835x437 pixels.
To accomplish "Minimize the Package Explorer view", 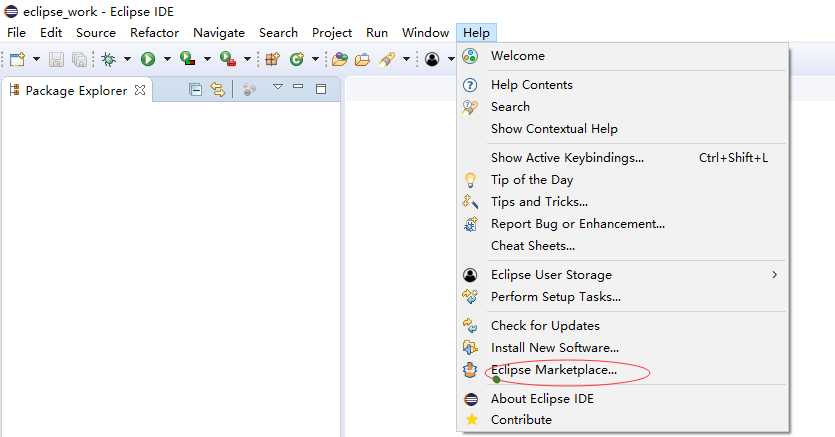I will [298, 86].
